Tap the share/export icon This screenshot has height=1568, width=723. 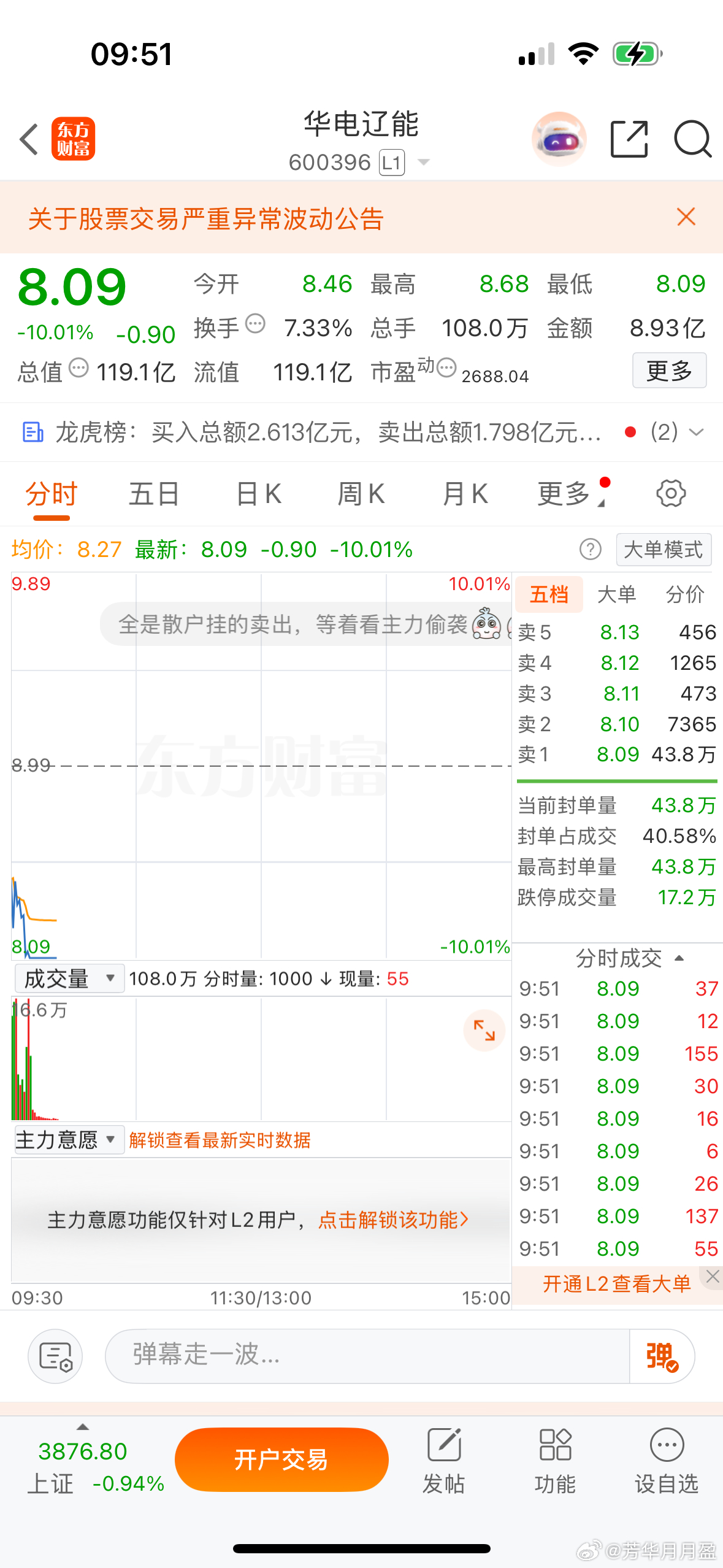[629, 139]
